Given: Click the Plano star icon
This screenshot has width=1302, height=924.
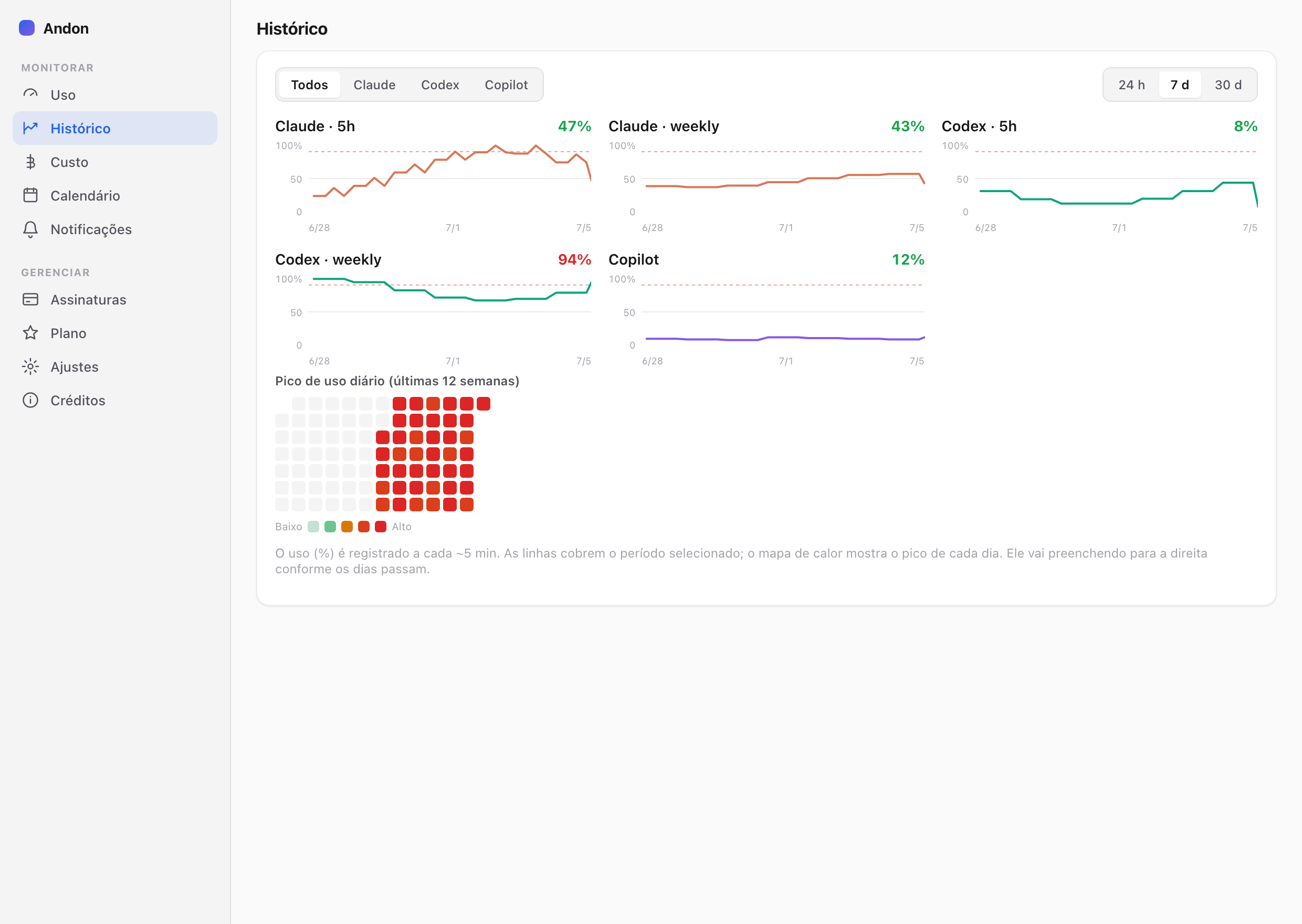Looking at the screenshot, I should point(30,333).
